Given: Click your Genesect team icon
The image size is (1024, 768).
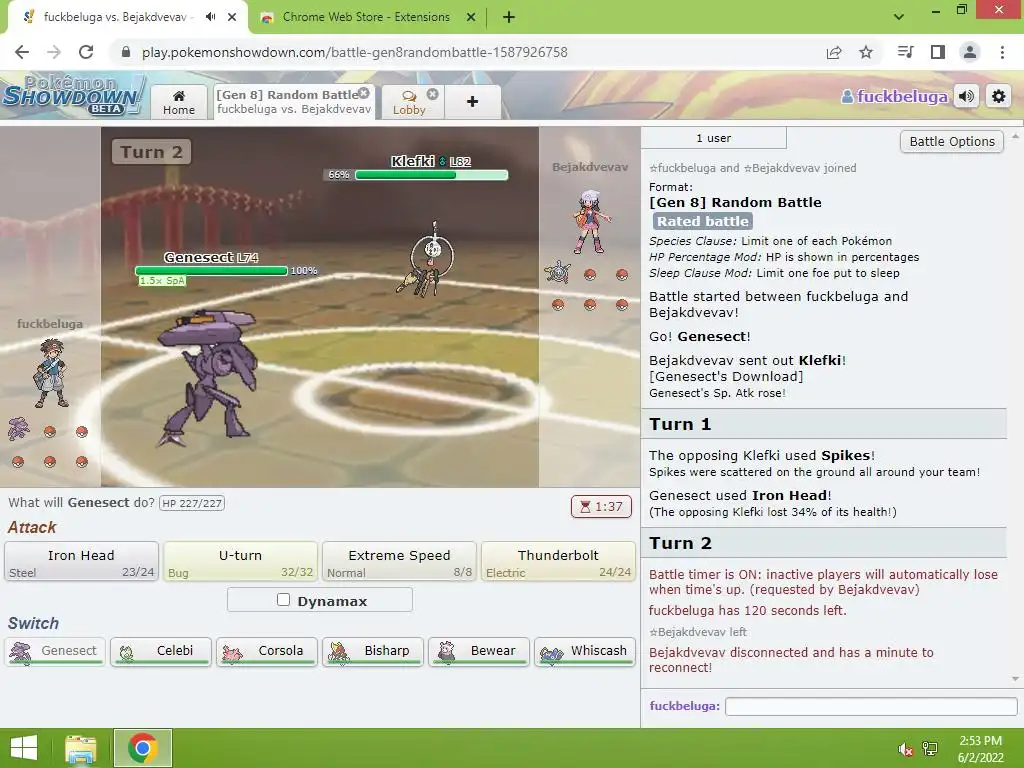Looking at the screenshot, I should (x=18, y=429).
